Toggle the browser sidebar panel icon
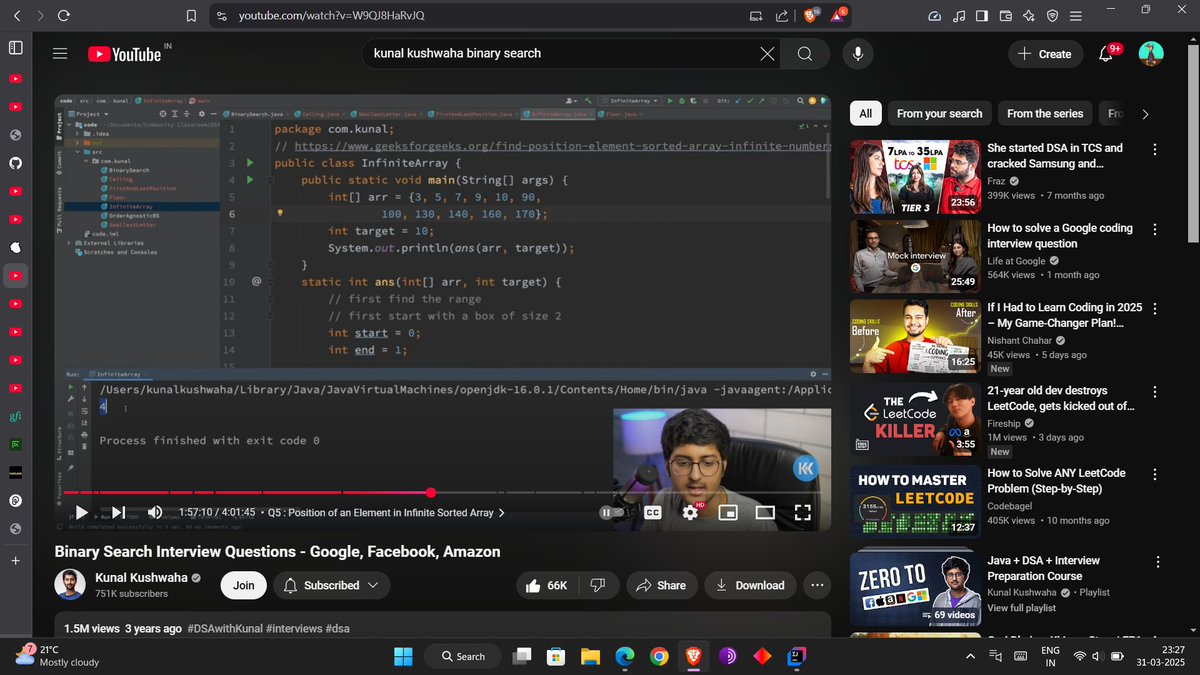Viewport: 1200px width, 675px height. click(x=982, y=16)
